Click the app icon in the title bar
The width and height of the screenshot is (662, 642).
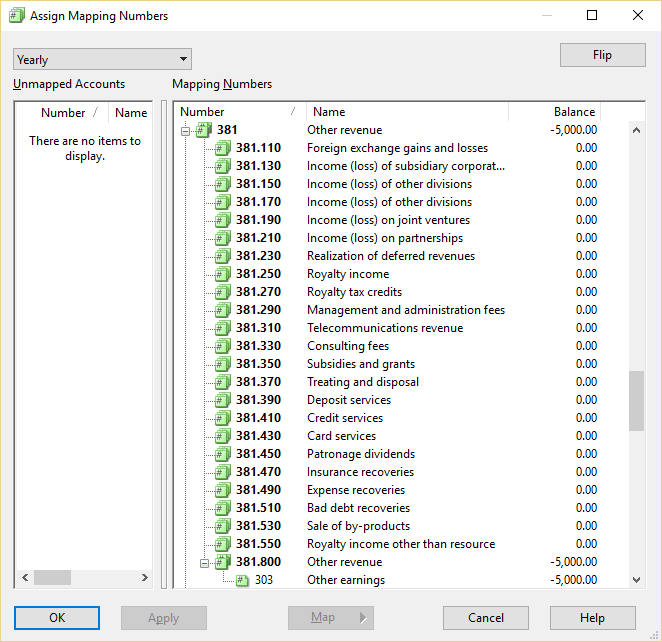click(x=16, y=16)
